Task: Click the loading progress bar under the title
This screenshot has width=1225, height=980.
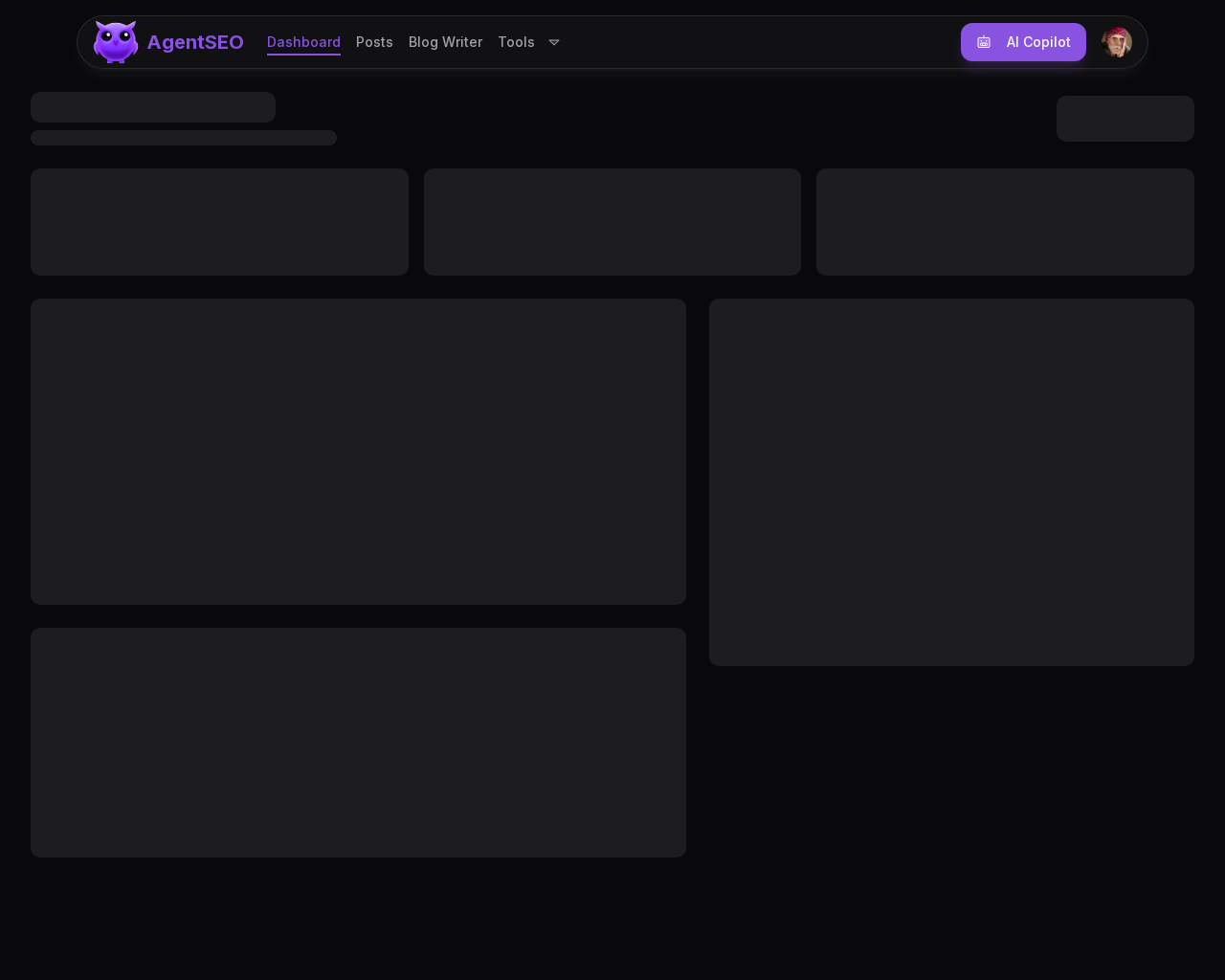Action: point(183,138)
